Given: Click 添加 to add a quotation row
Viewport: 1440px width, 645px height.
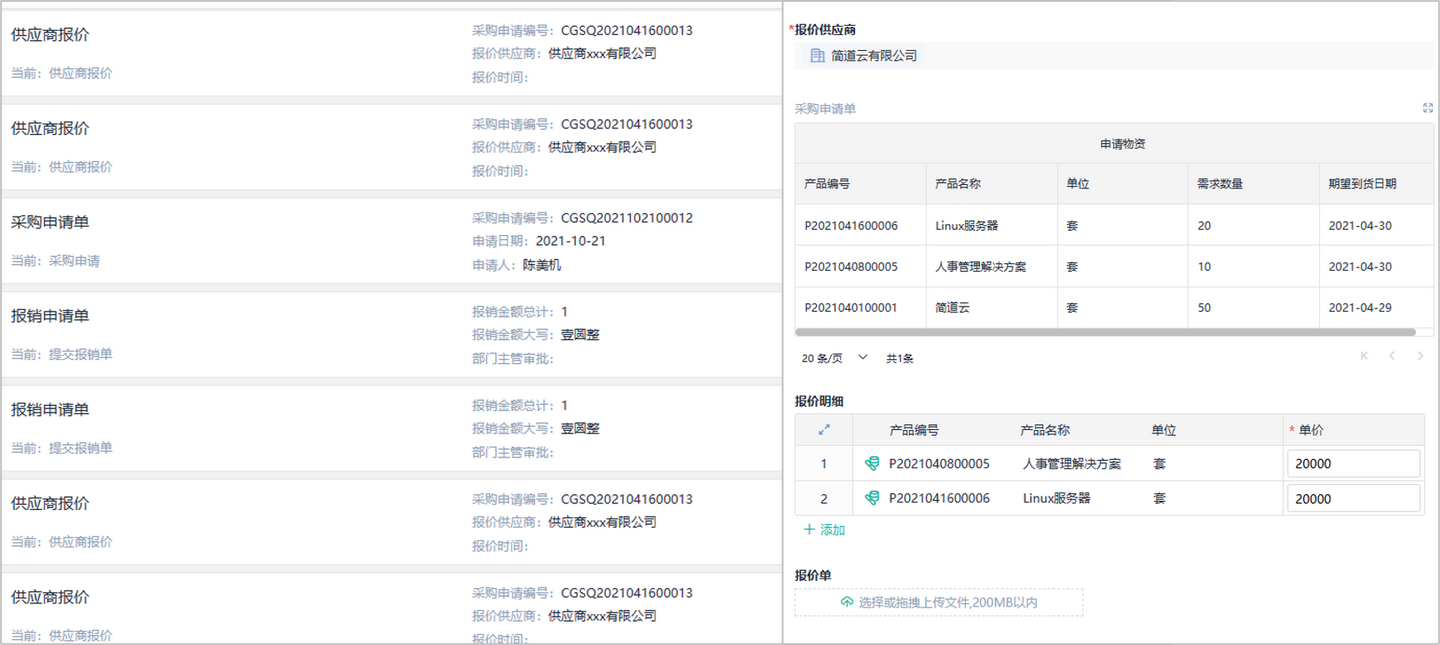Looking at the screenshot, I should coord(830,529).
